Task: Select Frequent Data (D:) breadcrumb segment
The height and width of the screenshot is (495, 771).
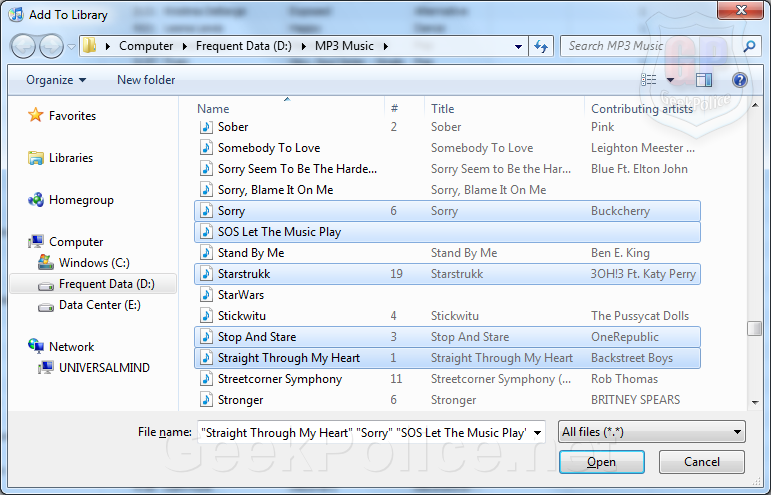Action: [243, 46]
